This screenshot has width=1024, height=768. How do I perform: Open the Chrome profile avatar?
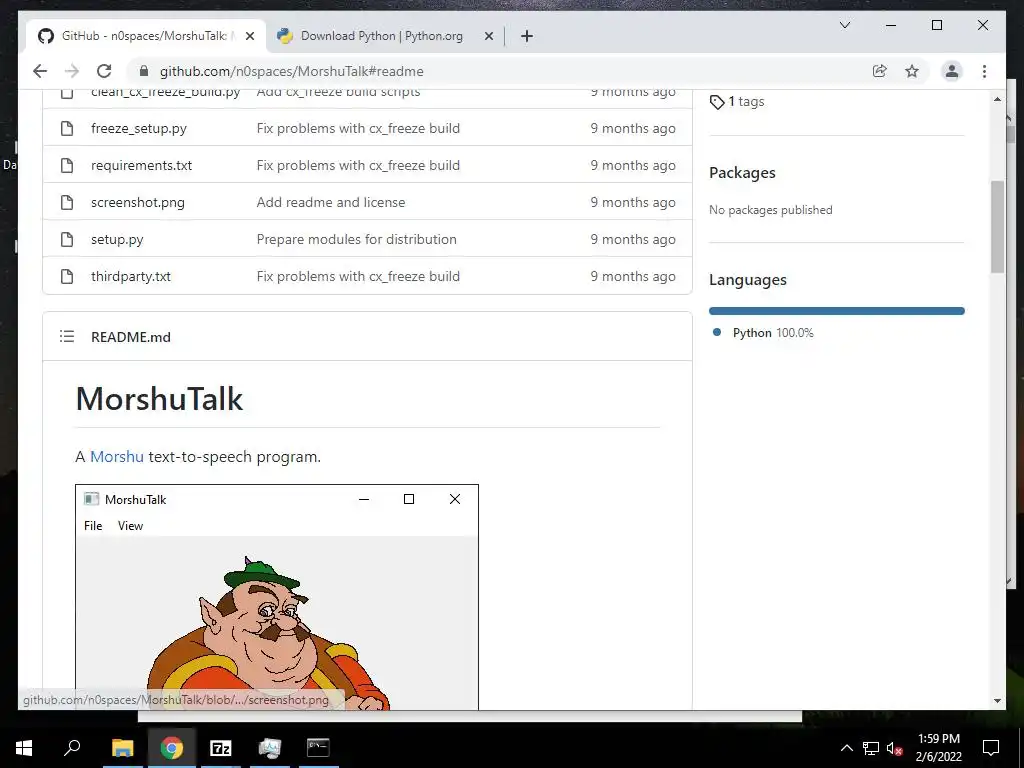click(x=952, y=71)
